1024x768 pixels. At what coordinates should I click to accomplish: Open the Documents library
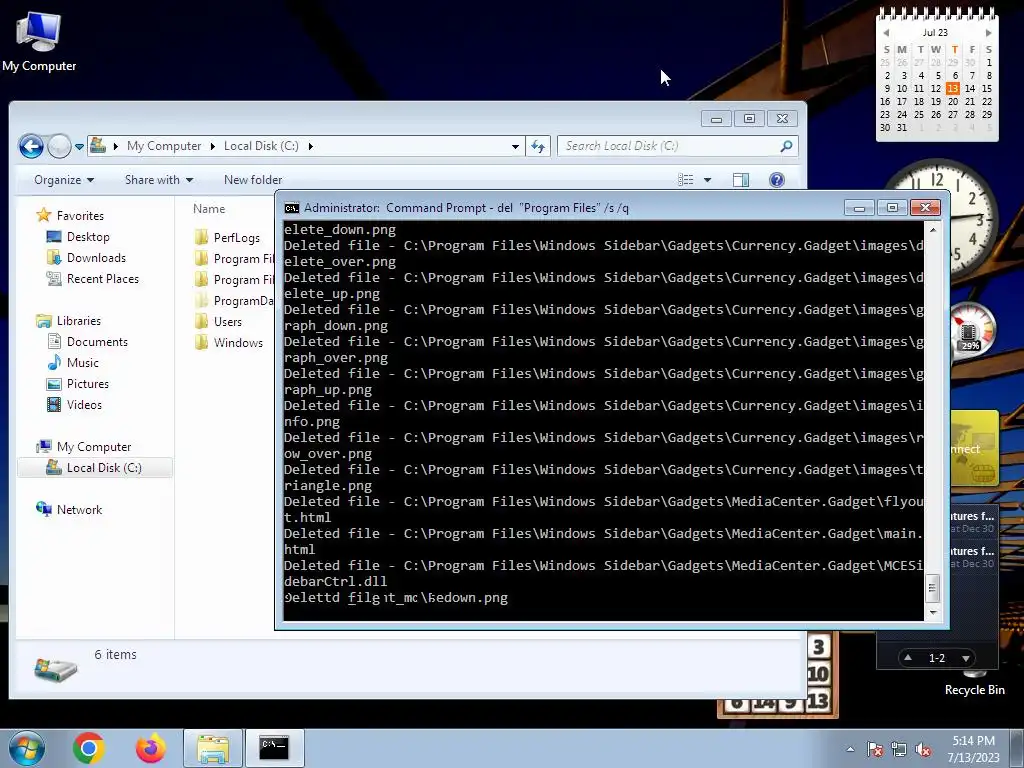click(x=88, y=342)
